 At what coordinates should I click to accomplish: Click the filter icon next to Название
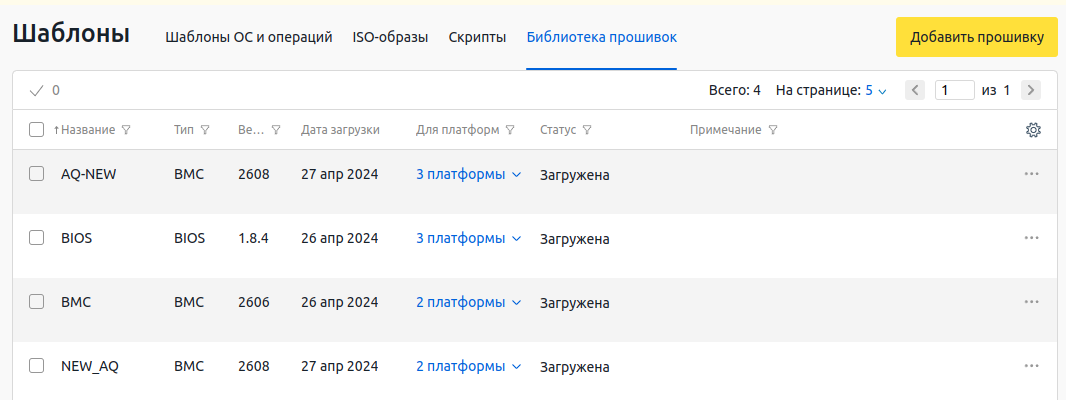click(x=125, y=130)
